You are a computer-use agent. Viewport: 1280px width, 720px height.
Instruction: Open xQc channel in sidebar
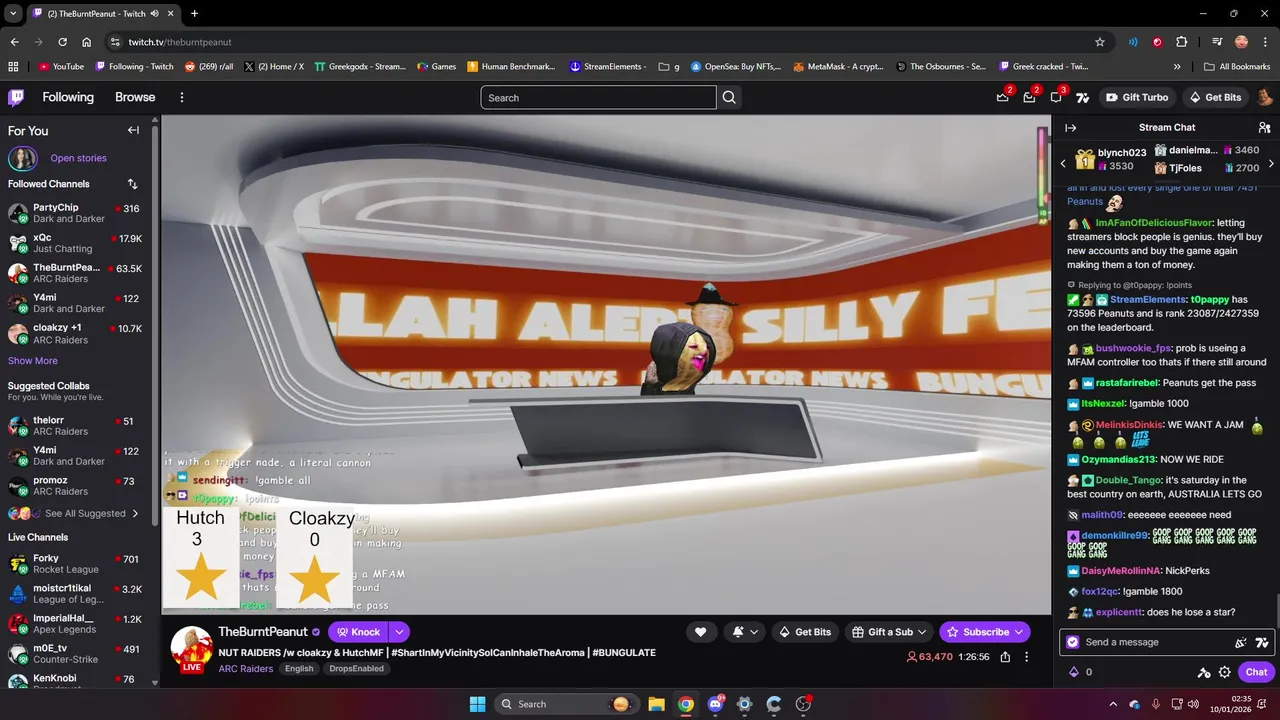(76, 243)
